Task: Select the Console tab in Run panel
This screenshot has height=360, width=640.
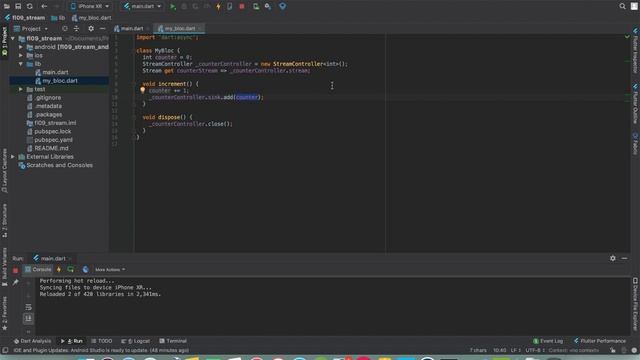Action: [38, 269]
